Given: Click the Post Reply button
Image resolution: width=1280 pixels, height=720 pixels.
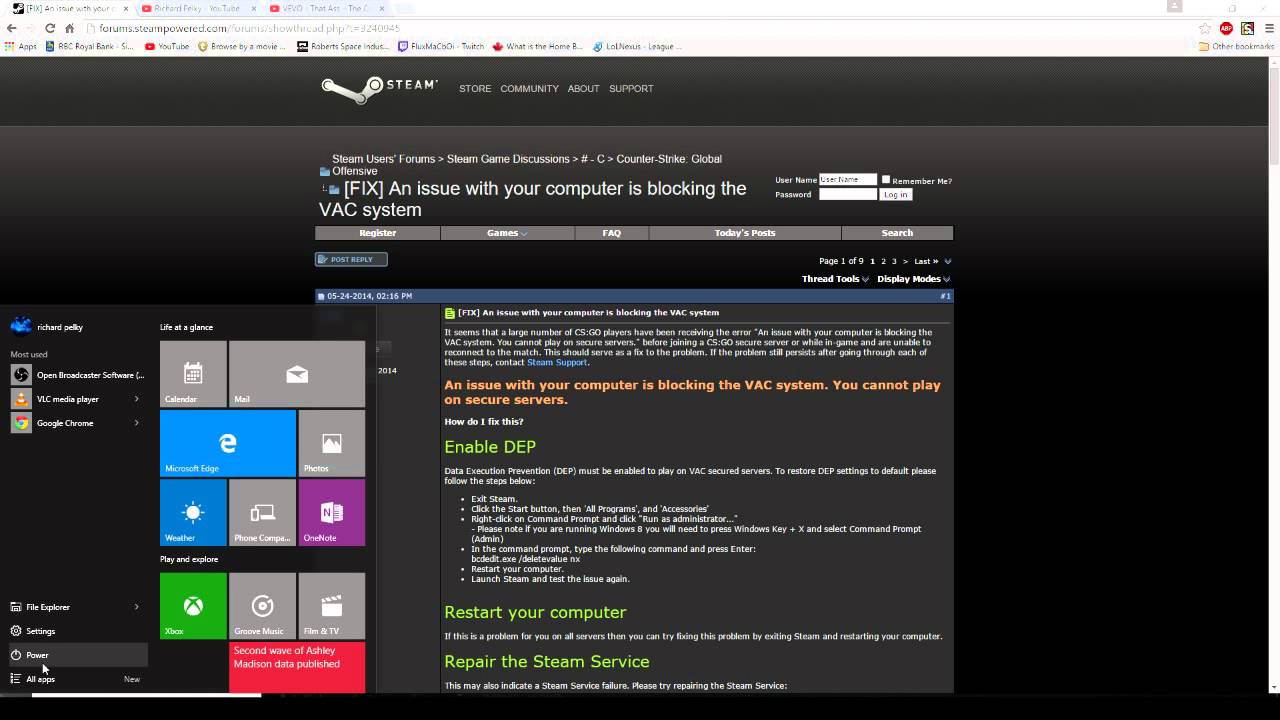Looking at the screenshot, I should 351,259.
